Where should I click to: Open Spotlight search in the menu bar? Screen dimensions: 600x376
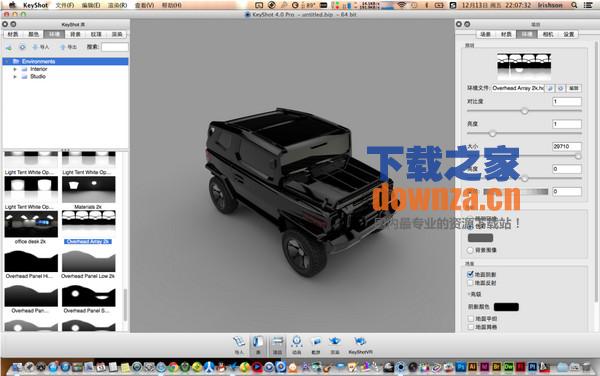click(x=574, y=5)
